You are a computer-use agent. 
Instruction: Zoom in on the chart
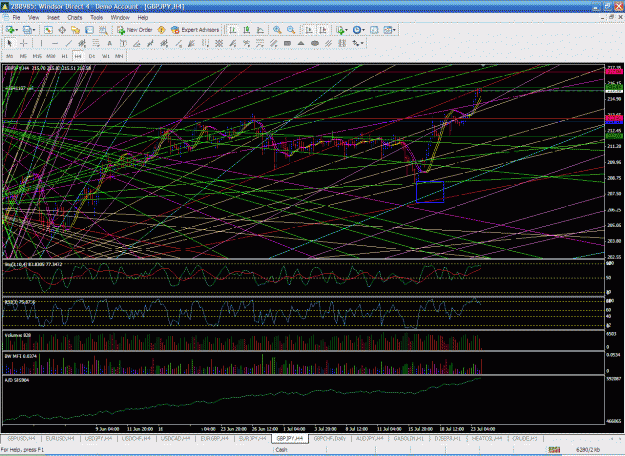(x=277, y=30)
